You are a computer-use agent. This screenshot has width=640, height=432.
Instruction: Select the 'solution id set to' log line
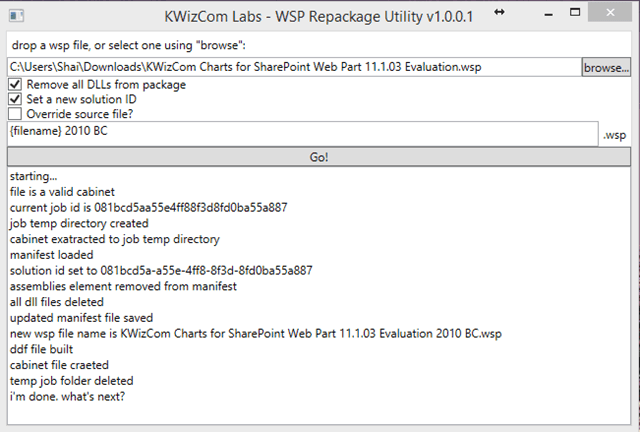161,270
